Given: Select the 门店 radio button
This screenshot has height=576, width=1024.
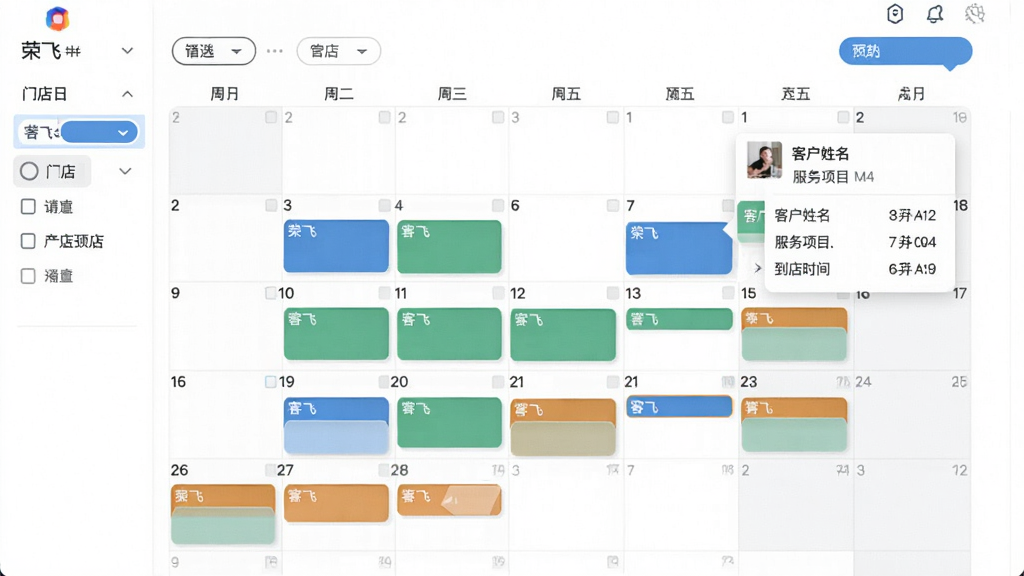Looking at the screenshot, I should click(29, 171).
